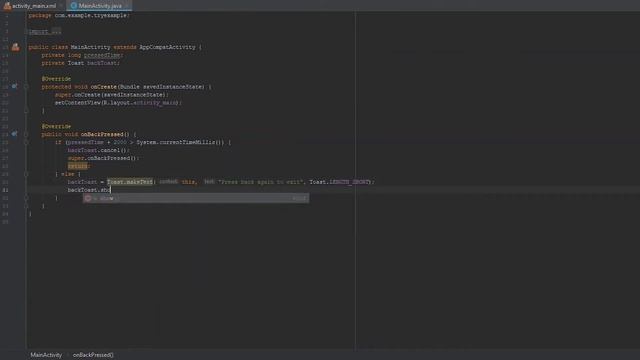
Task: Click activity_main in R.layout reference
Action: 156,103
